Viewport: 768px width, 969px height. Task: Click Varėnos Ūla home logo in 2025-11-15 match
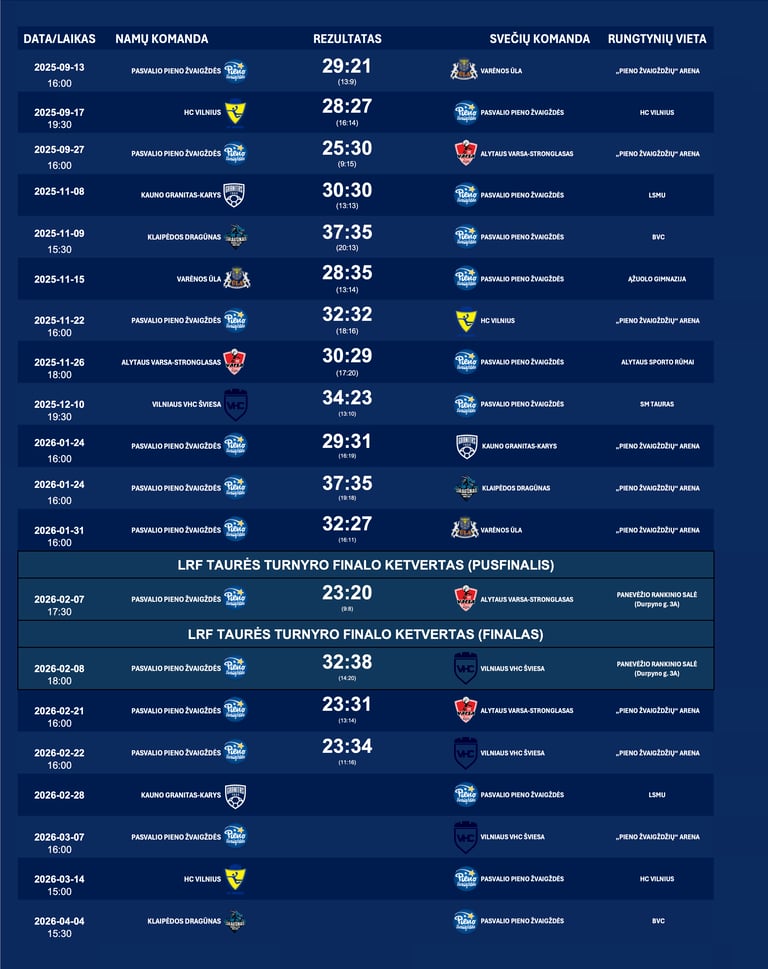[236, 278]
